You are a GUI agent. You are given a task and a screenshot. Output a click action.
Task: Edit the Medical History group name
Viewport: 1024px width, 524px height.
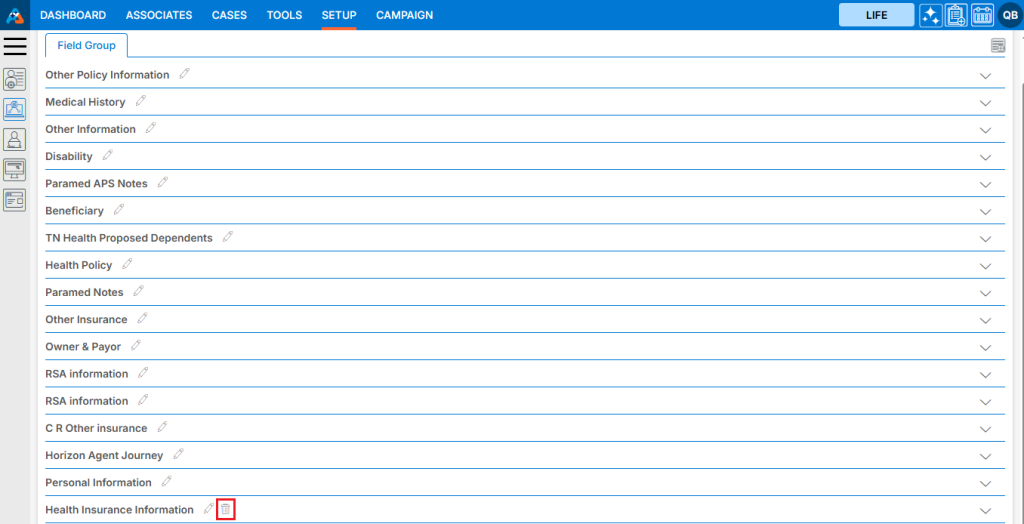(x=141, y=101)
